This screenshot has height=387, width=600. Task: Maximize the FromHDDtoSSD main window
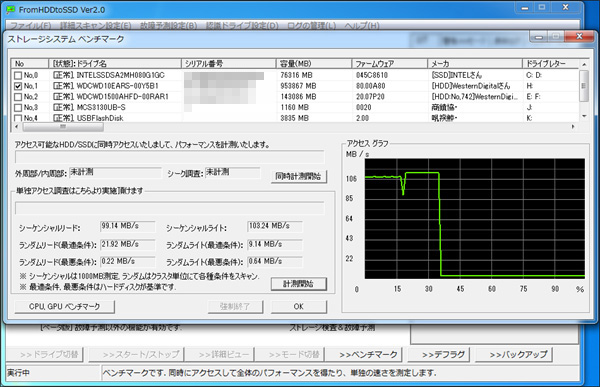[x=542, y=7]
